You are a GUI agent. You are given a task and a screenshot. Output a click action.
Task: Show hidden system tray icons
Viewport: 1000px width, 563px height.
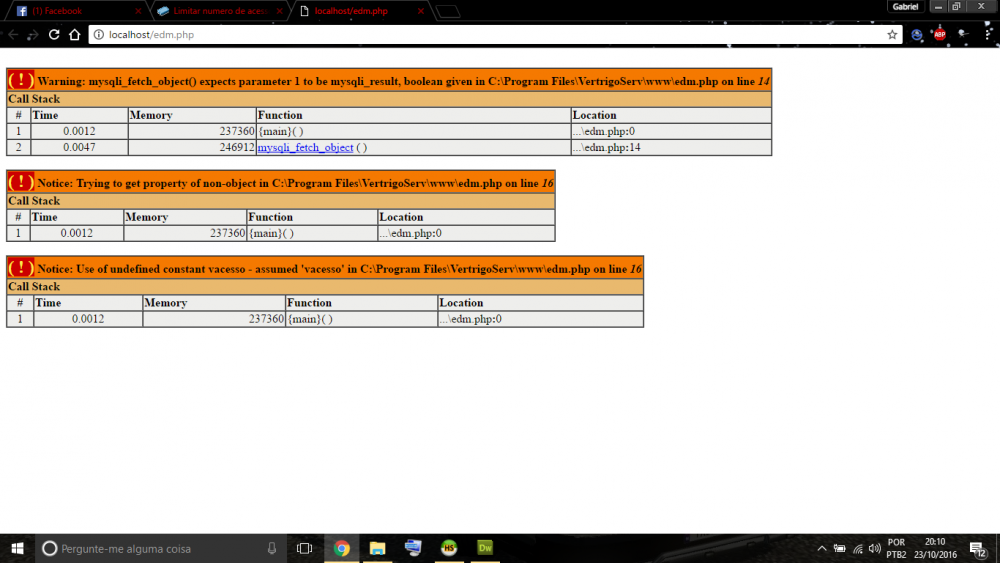[821, 548]
